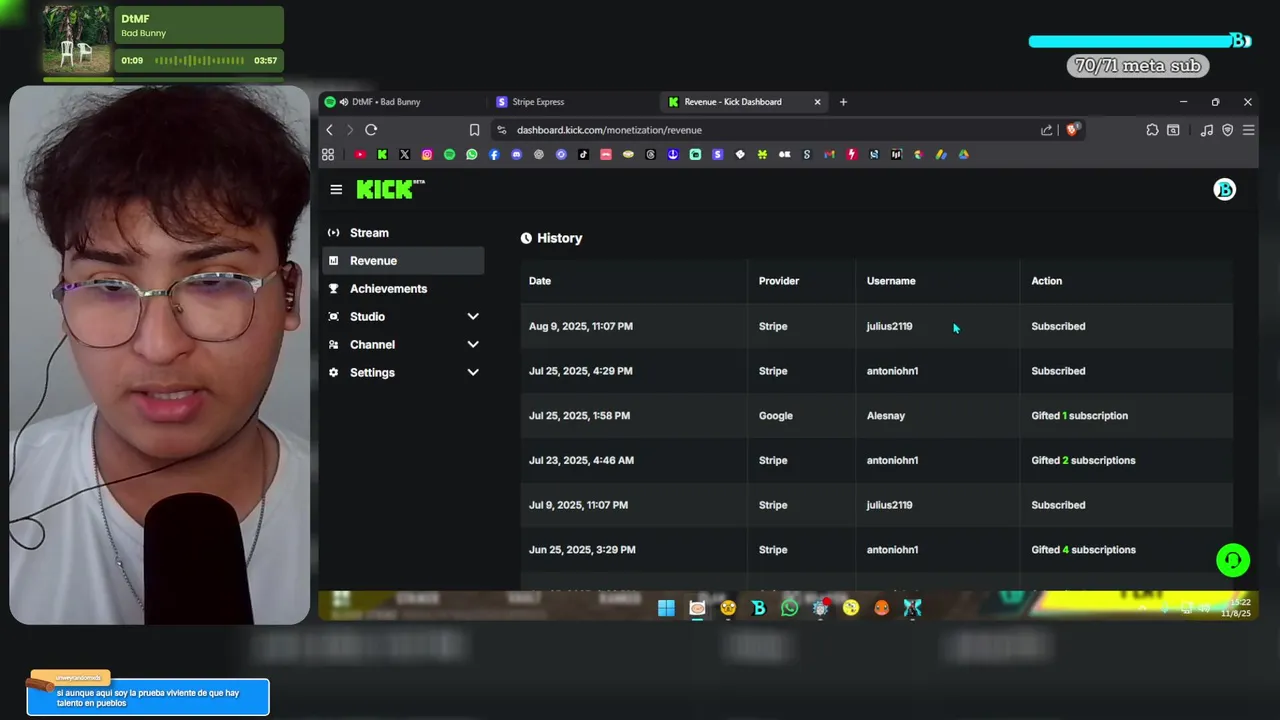Open Achievements in the sidebar
Image resolution: width=1280 pixels, height=720 pixels.
(x=403, y=289)
